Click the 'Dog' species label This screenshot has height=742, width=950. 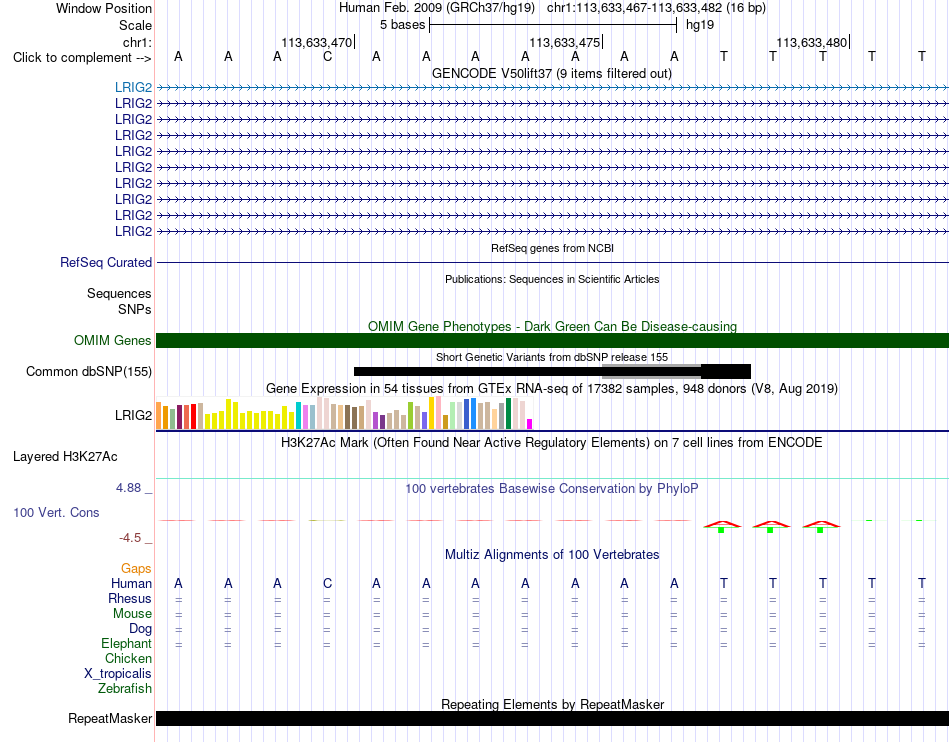[140, 629]
